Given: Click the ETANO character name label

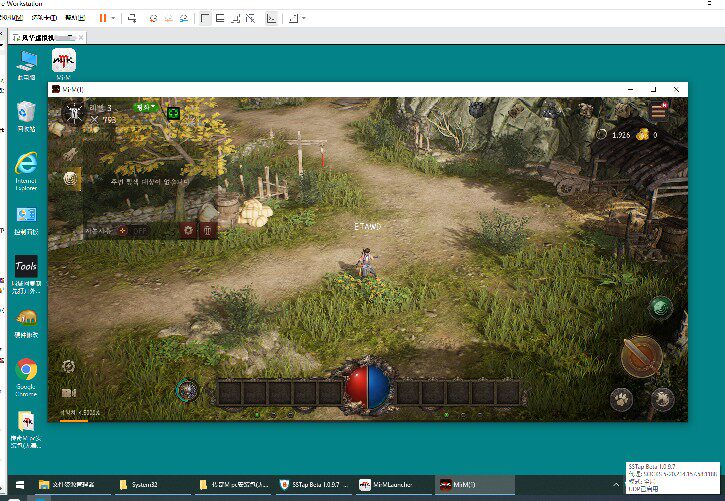Looking at the screenshot, I should coord(368,226).
